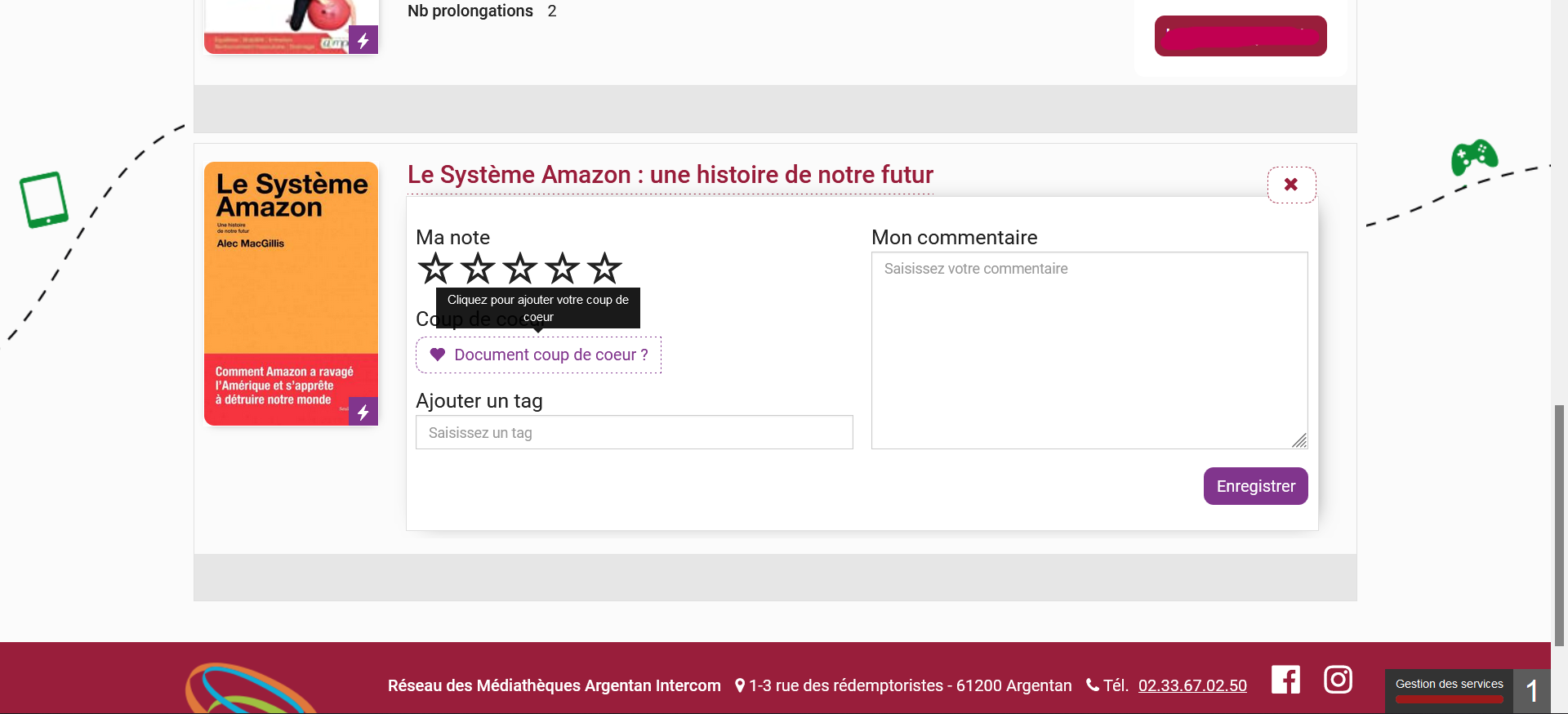Rate with the third star
The height and width of the screenshot is (714, 1568).
[x=520, y=268]
